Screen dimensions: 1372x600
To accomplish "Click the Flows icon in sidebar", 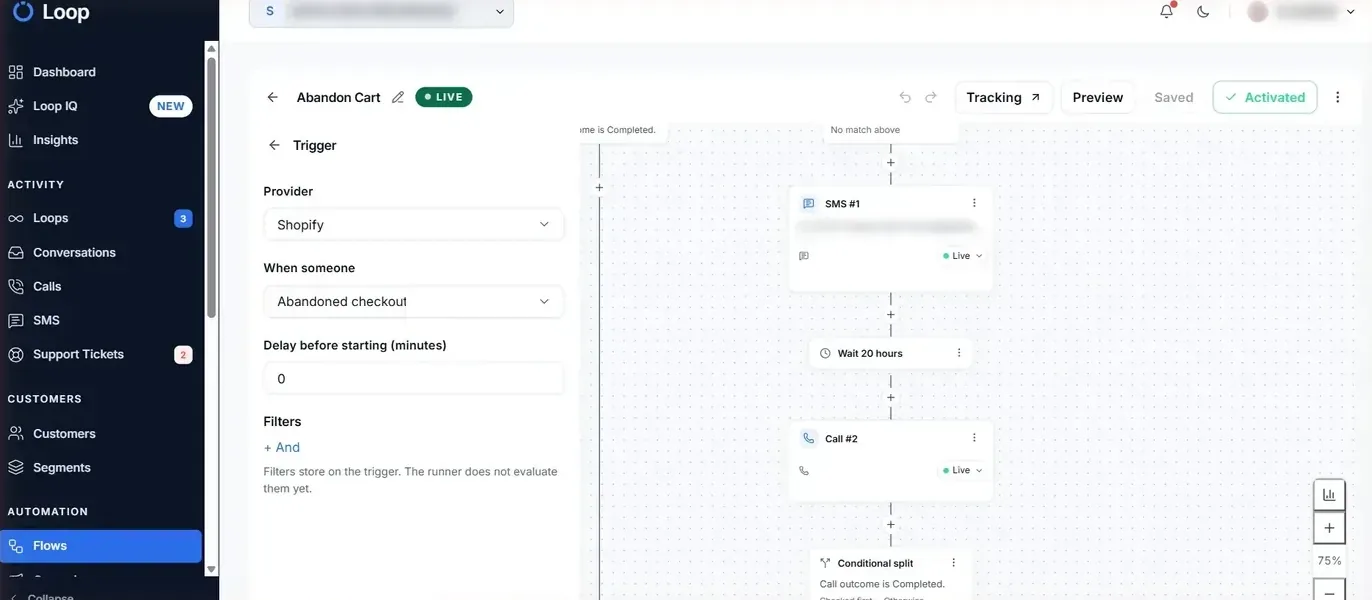I will click(x=15, y=546).
